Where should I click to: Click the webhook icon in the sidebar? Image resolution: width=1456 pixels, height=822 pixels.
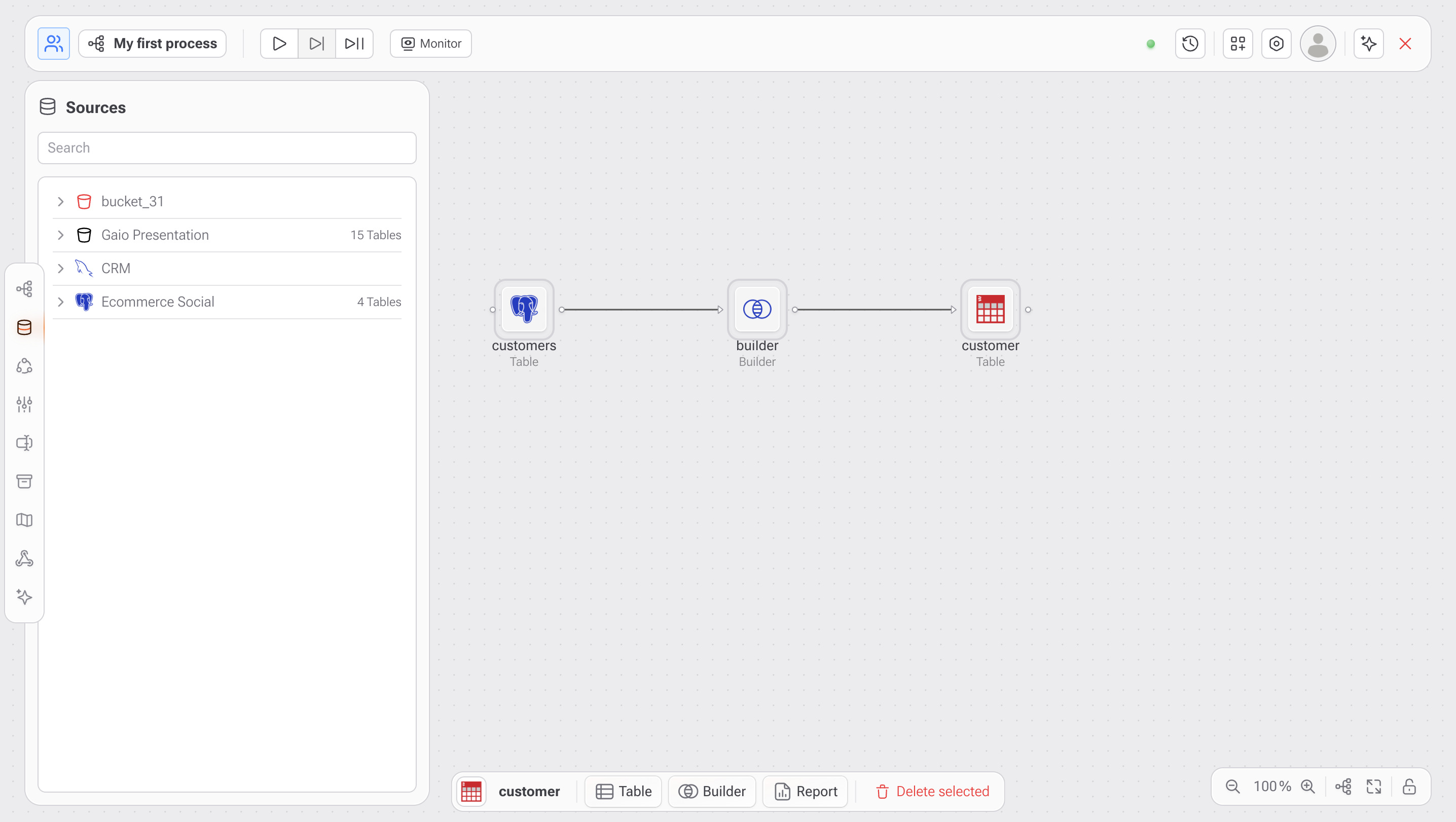[24, 558]
